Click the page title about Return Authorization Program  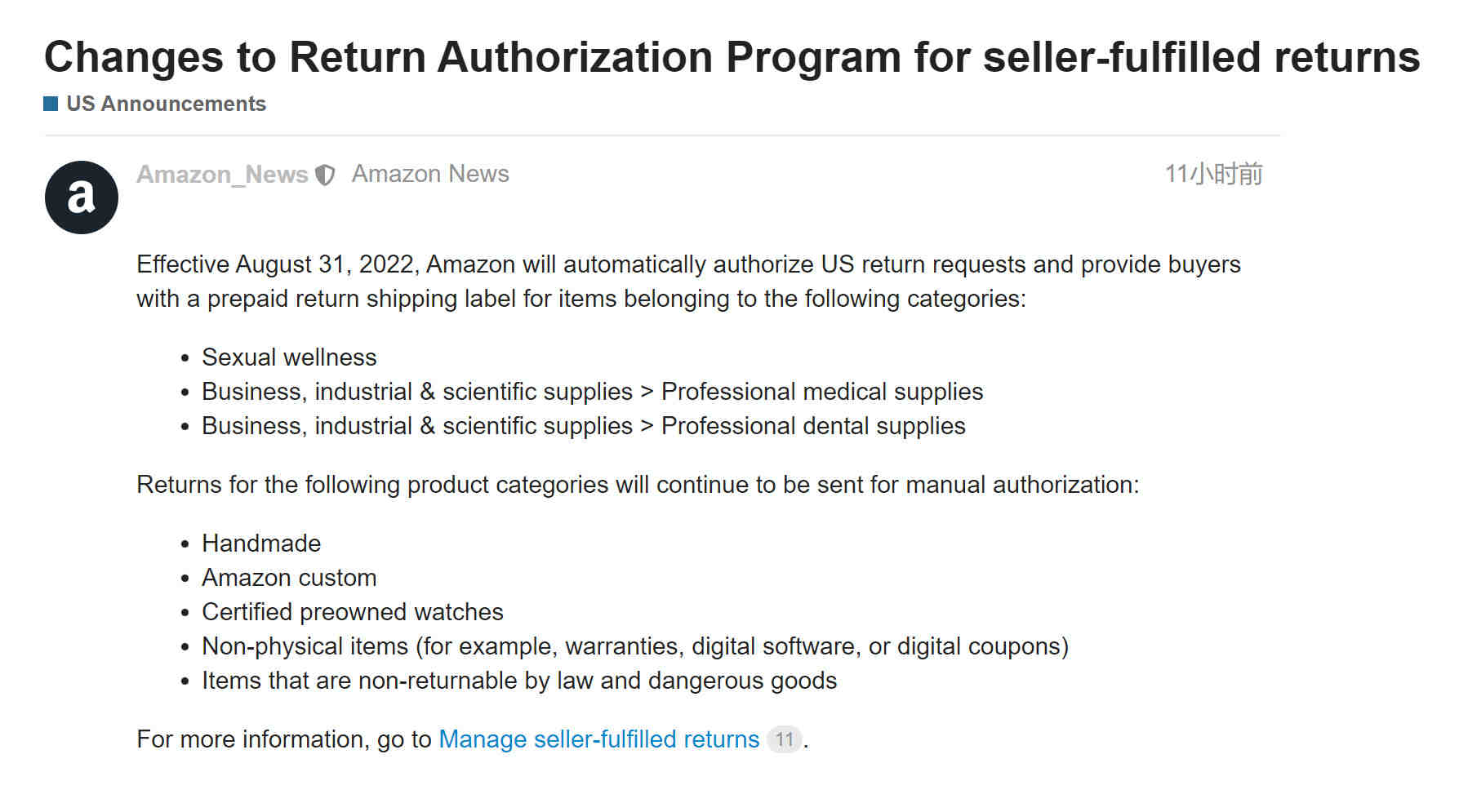click(732, 57)
